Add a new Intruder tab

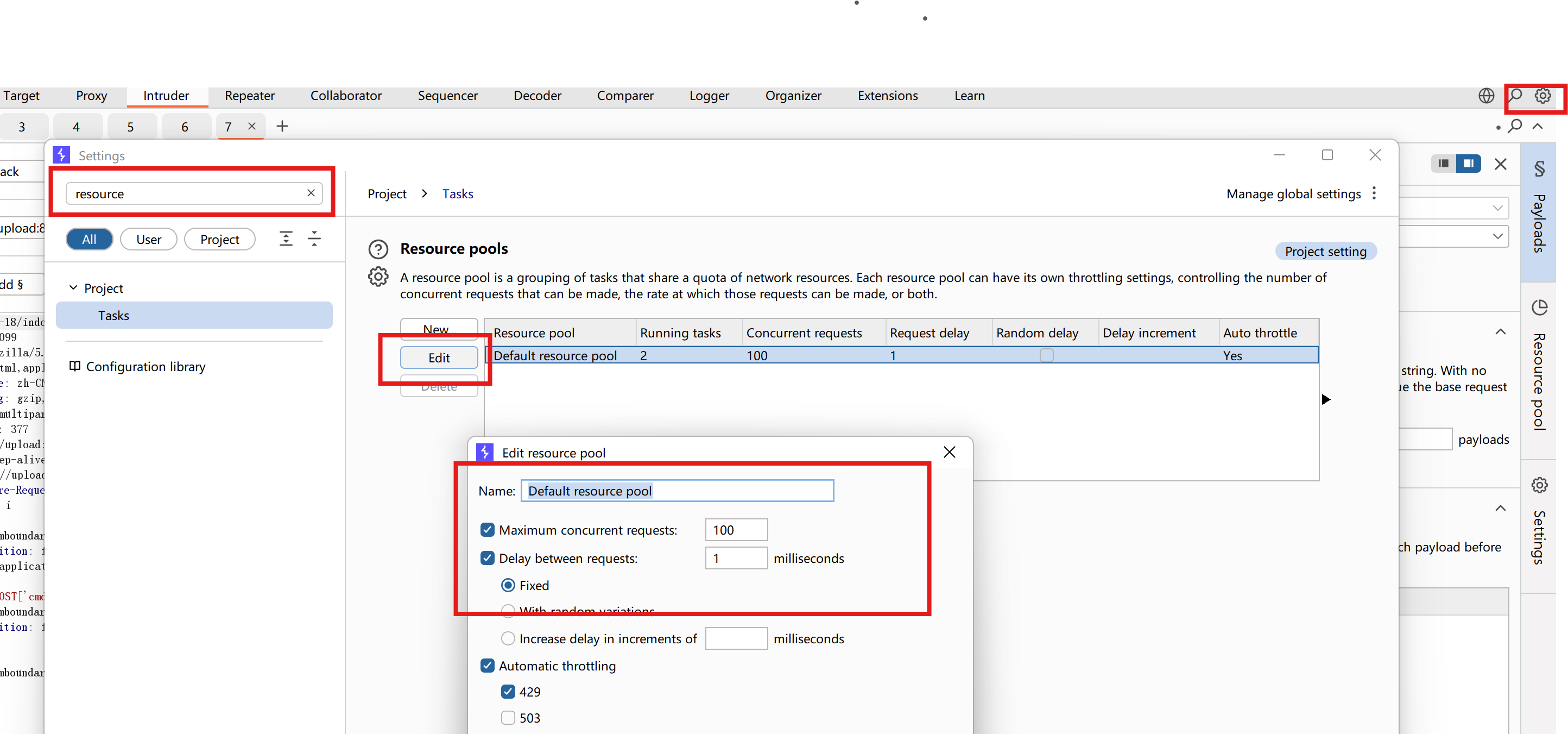click(282, 127)
